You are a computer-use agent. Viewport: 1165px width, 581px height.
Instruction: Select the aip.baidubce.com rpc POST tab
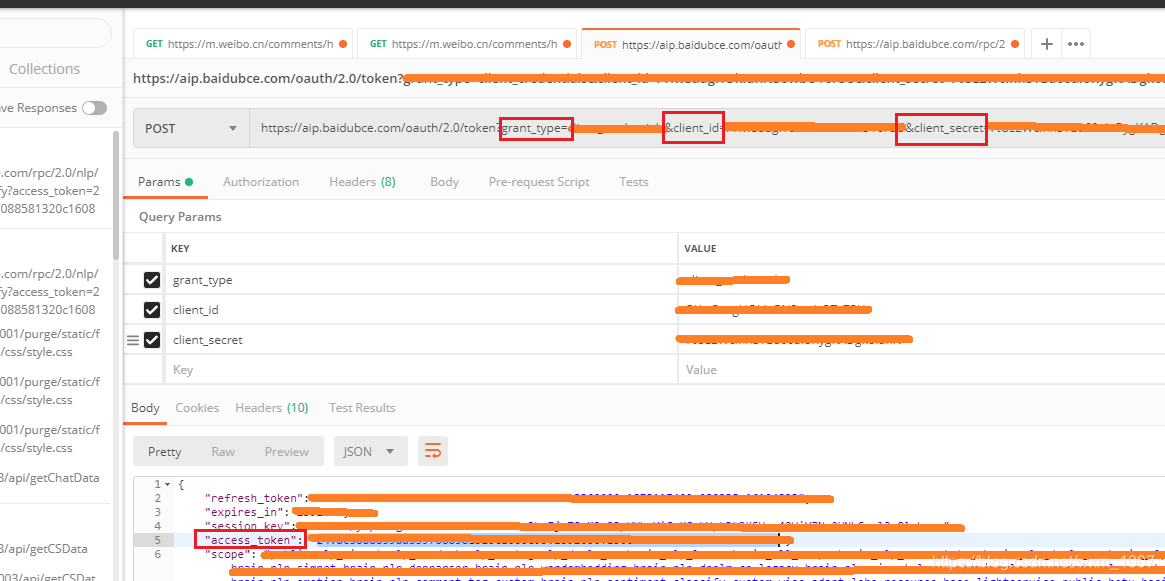[x=915, y=44]
